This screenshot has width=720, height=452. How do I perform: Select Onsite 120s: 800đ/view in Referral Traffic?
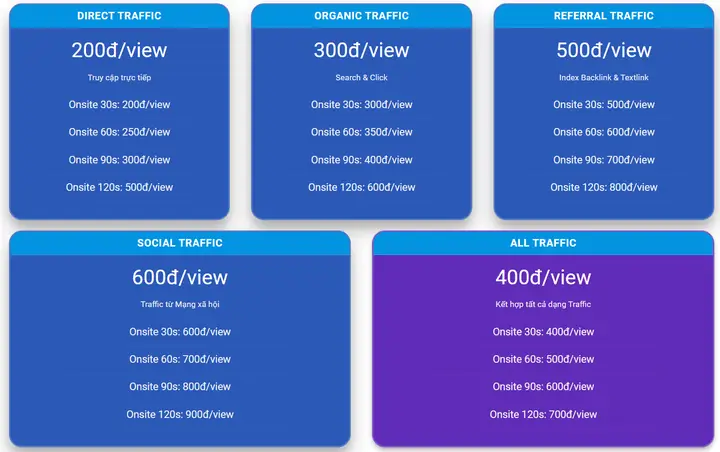tap(604, 187)
